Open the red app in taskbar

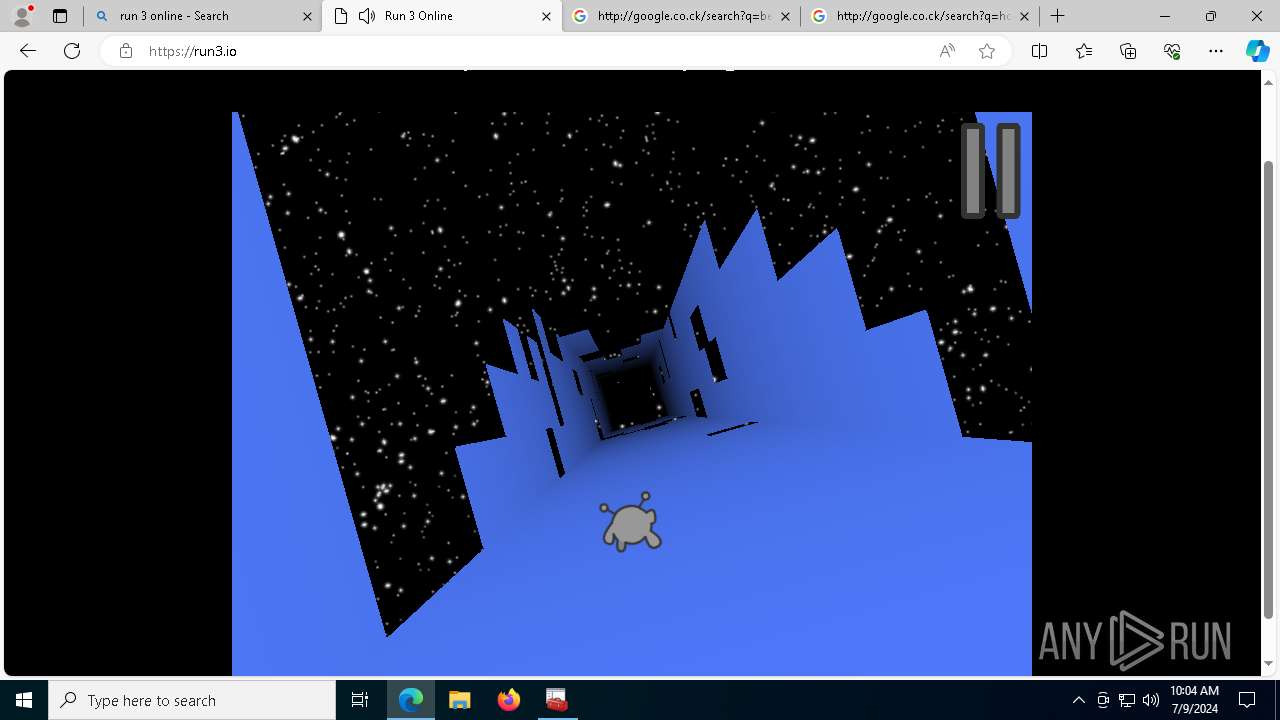[556, 700]
